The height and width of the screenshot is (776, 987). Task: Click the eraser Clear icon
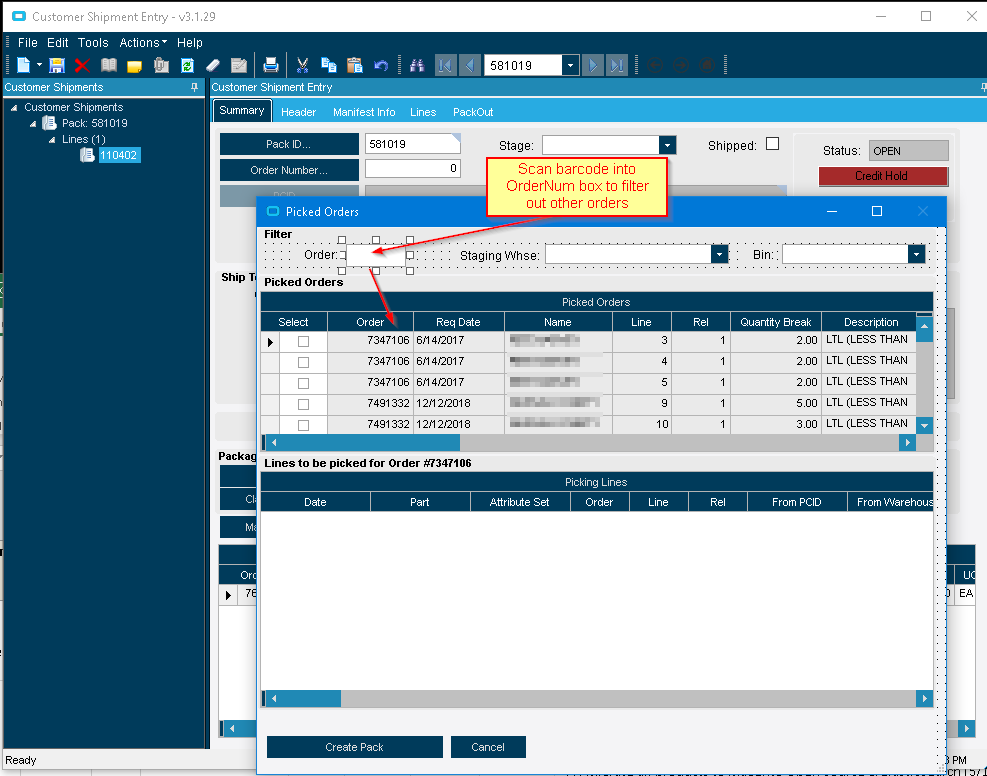(213, 65)
